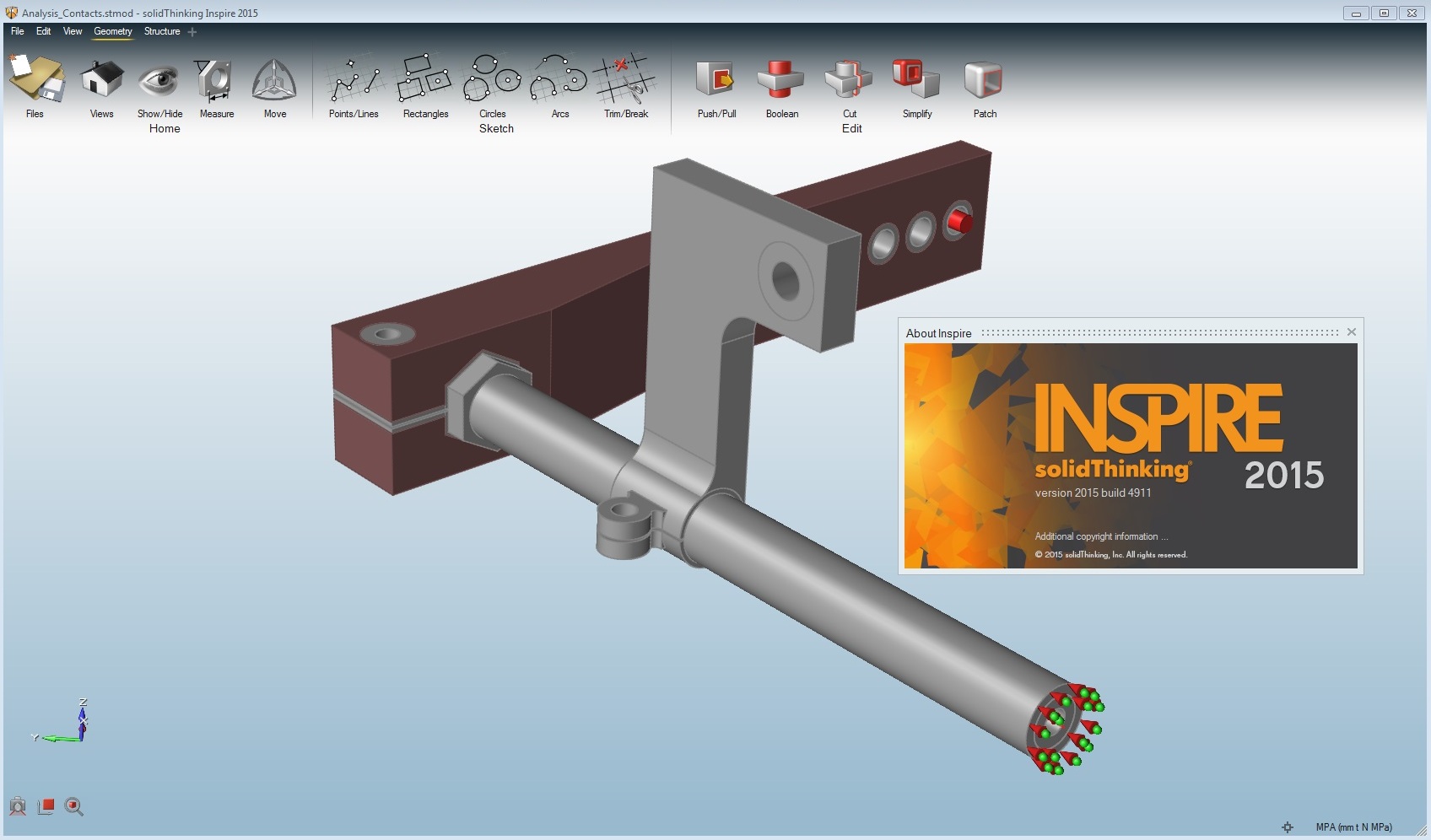Select the Patch tool
The image size is (1431, 840).
click(x=983, y=80)
